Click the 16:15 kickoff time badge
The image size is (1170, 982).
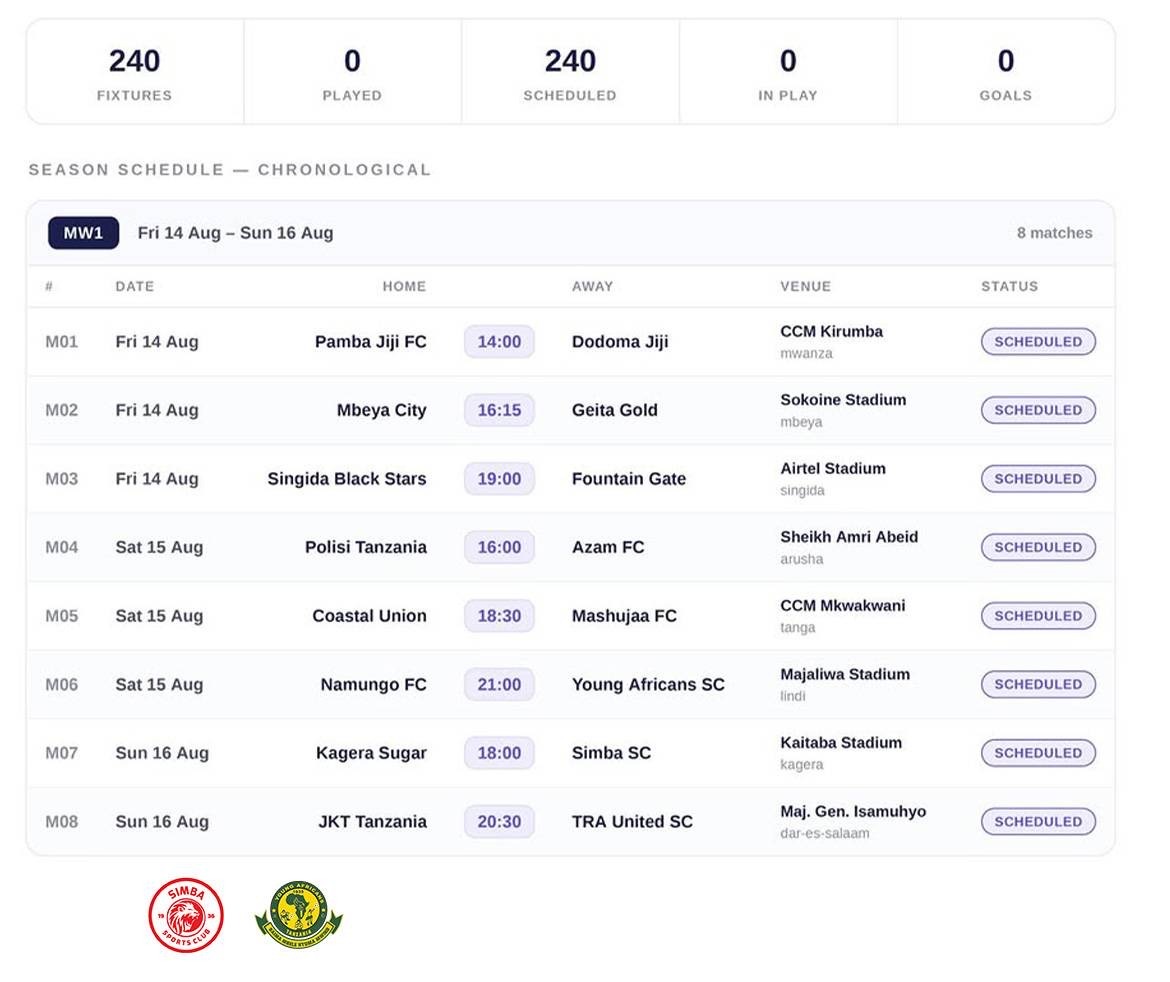[499, 410]
